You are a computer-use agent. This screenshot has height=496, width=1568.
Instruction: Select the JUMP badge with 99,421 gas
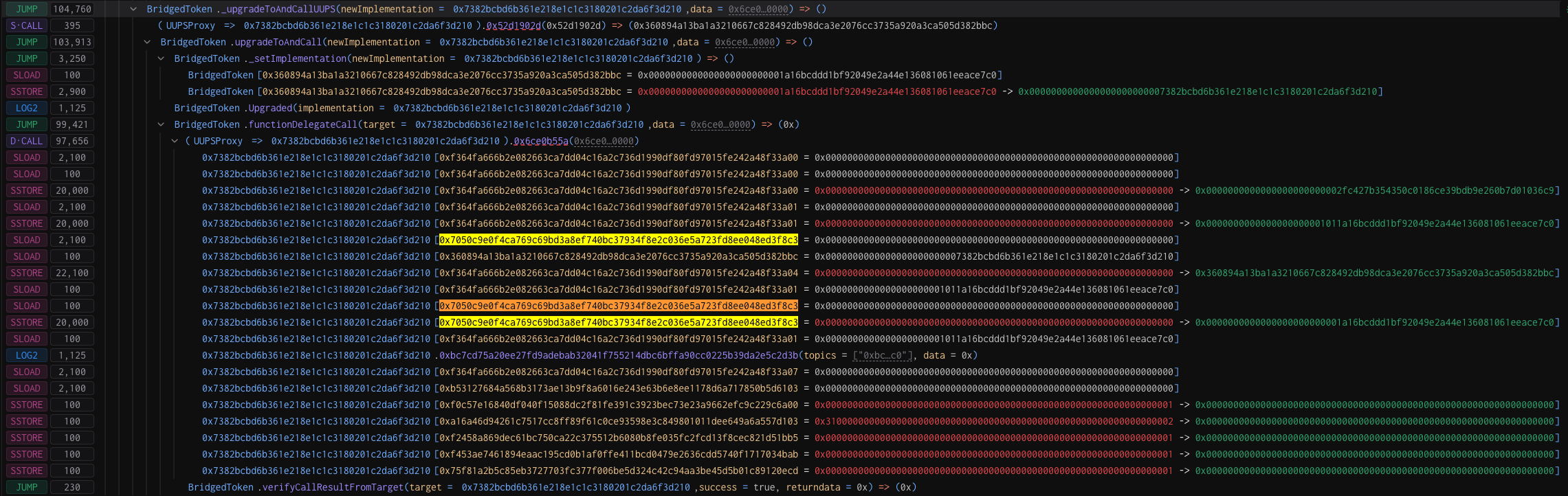click(27, 124)
